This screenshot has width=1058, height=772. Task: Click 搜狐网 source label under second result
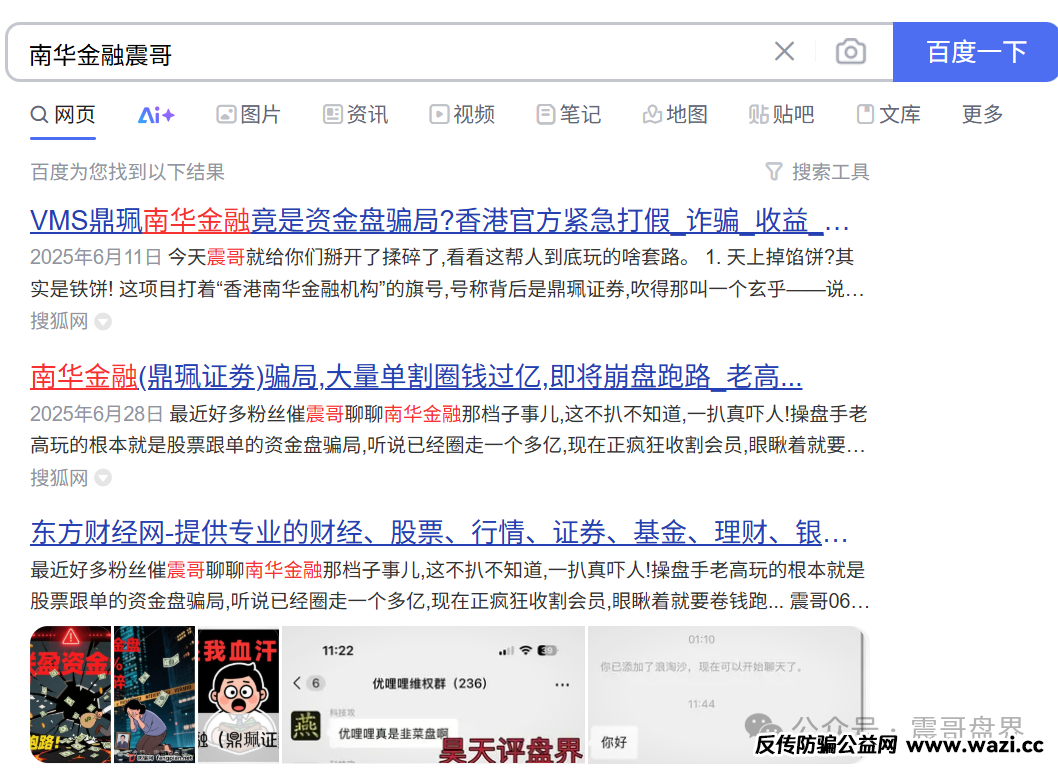click(59, 478)
